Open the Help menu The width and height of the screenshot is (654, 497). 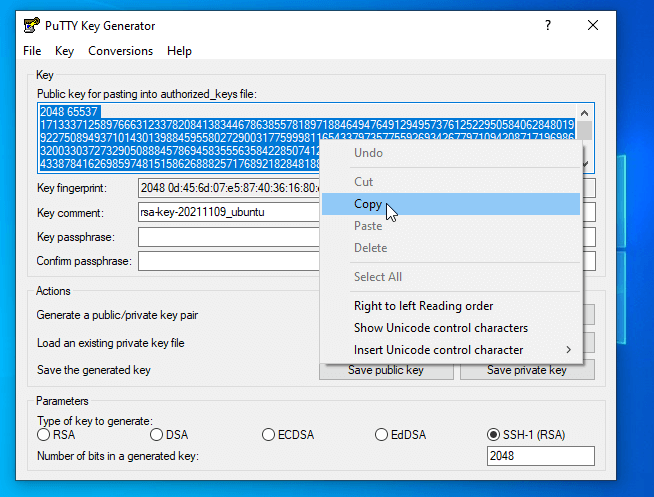(179, 51)
